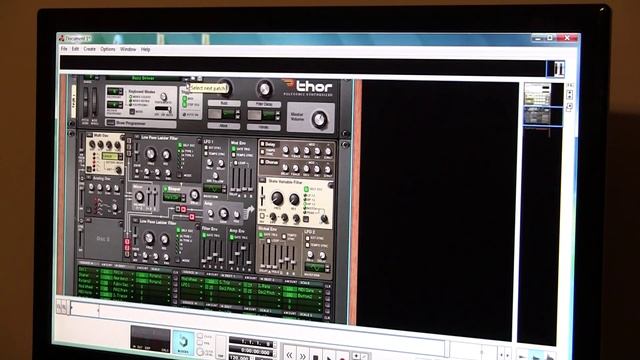Click the transport Fast Forward button
Viewport: 640px width, 360px height.
tap(303, 355)
